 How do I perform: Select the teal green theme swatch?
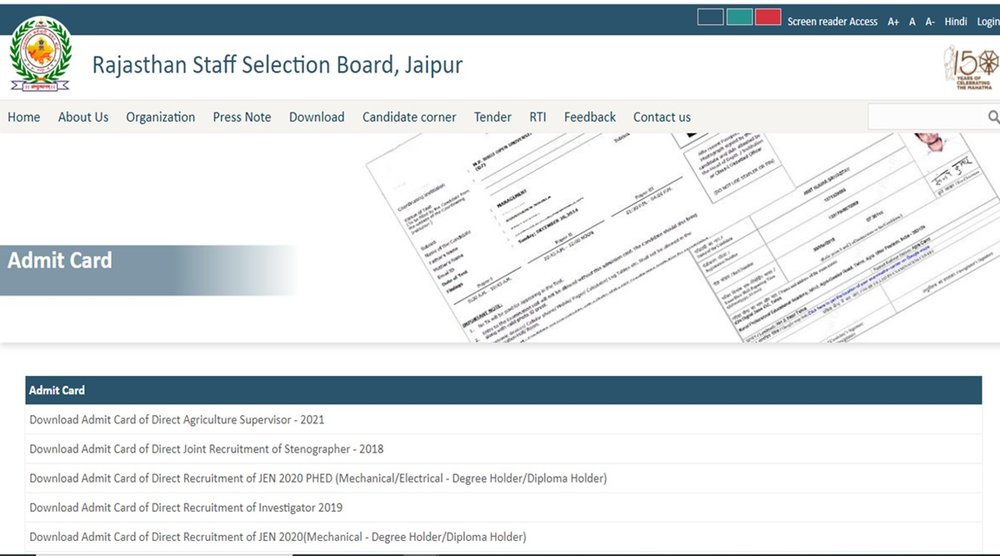739,17
